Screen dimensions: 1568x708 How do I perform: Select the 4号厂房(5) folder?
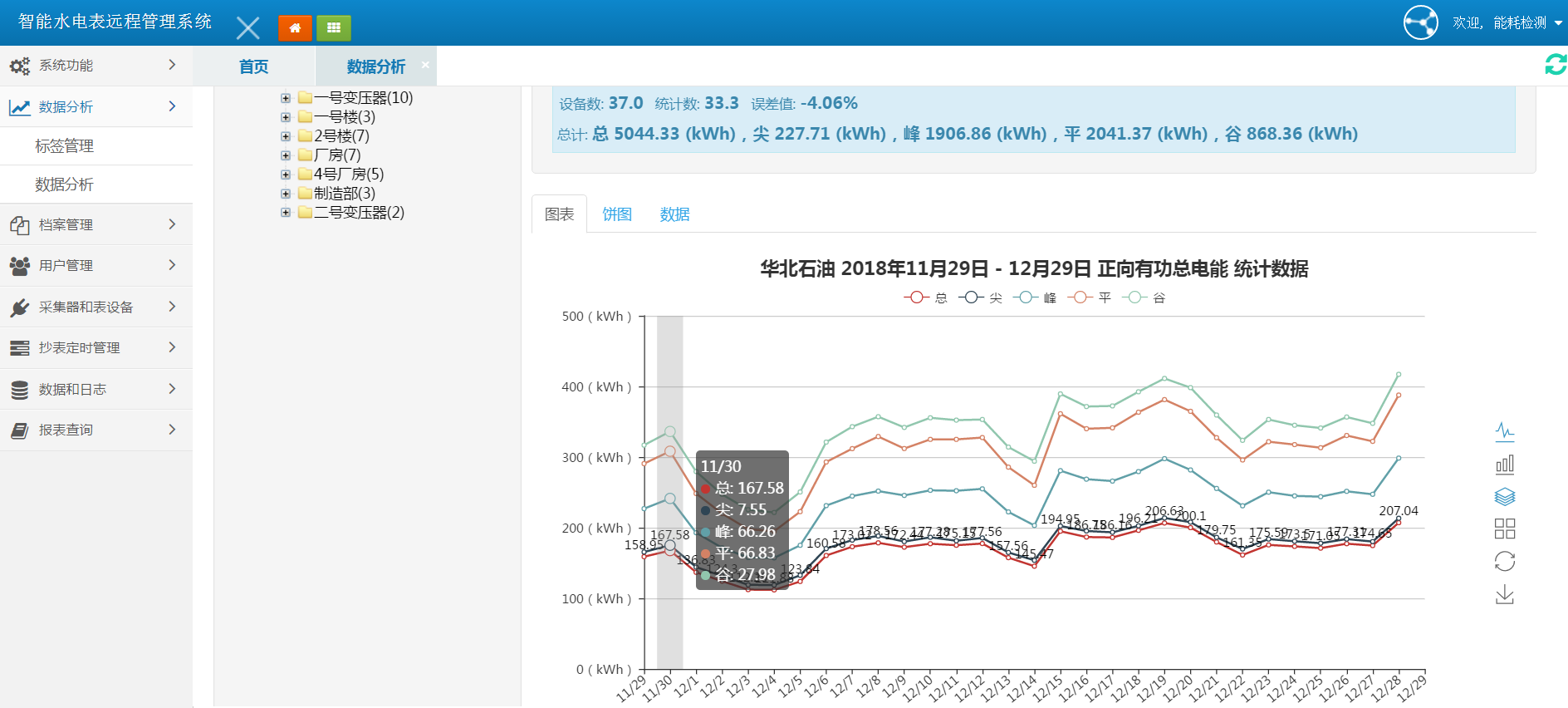(348, 175)
